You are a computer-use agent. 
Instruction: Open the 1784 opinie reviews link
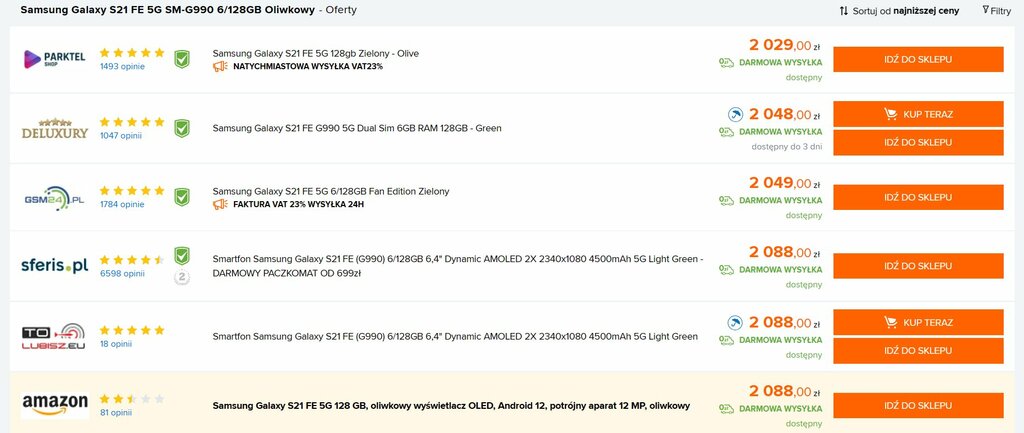click(122, 204)
